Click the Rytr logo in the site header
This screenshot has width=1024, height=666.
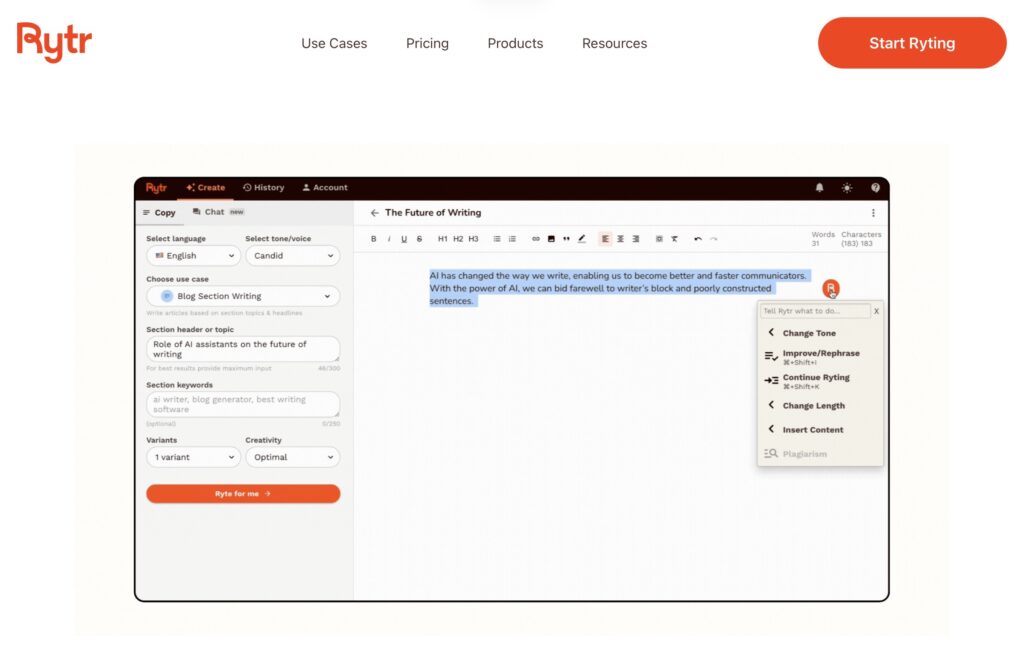pos(54,42)
